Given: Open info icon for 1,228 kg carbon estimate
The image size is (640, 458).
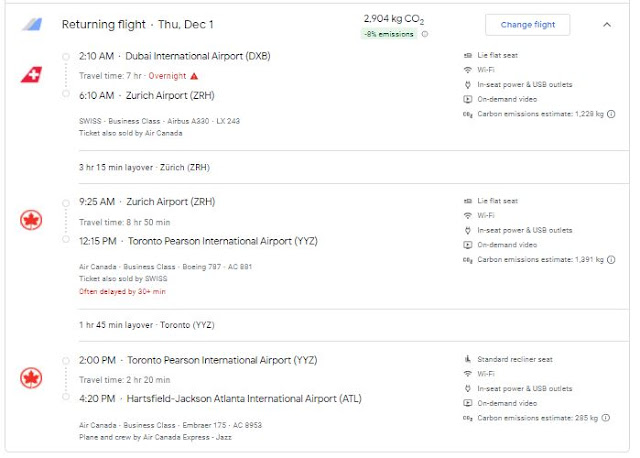Looking at the screenshot, I should point(611,114).
